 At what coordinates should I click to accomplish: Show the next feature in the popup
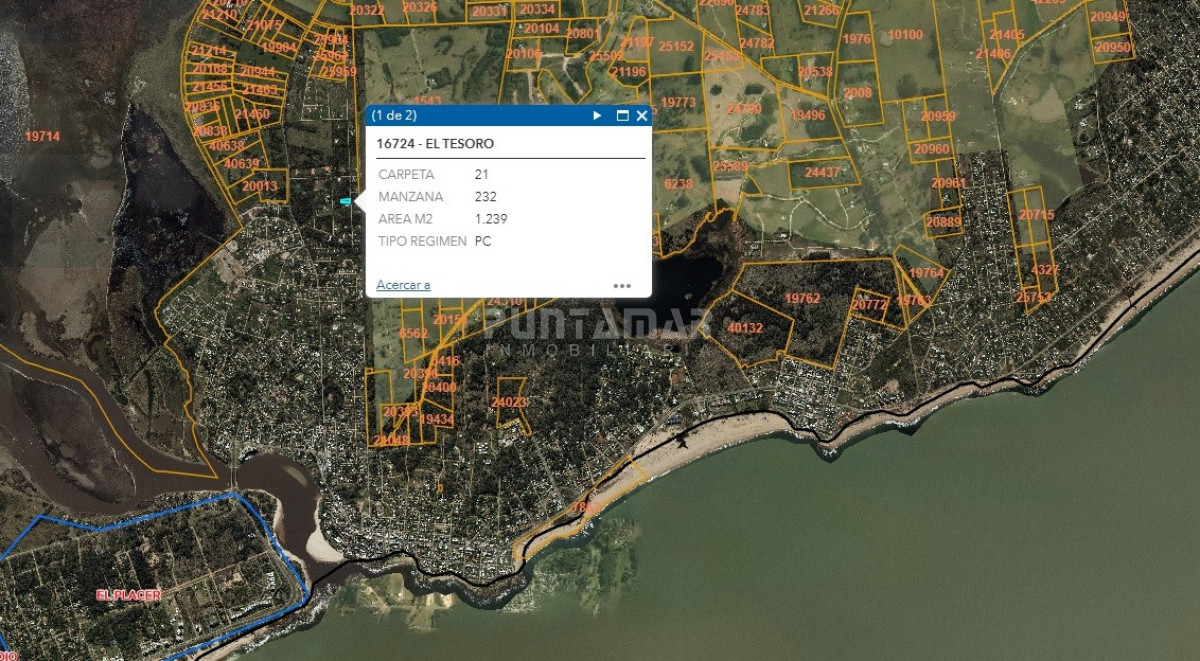[x=597, y=116]
